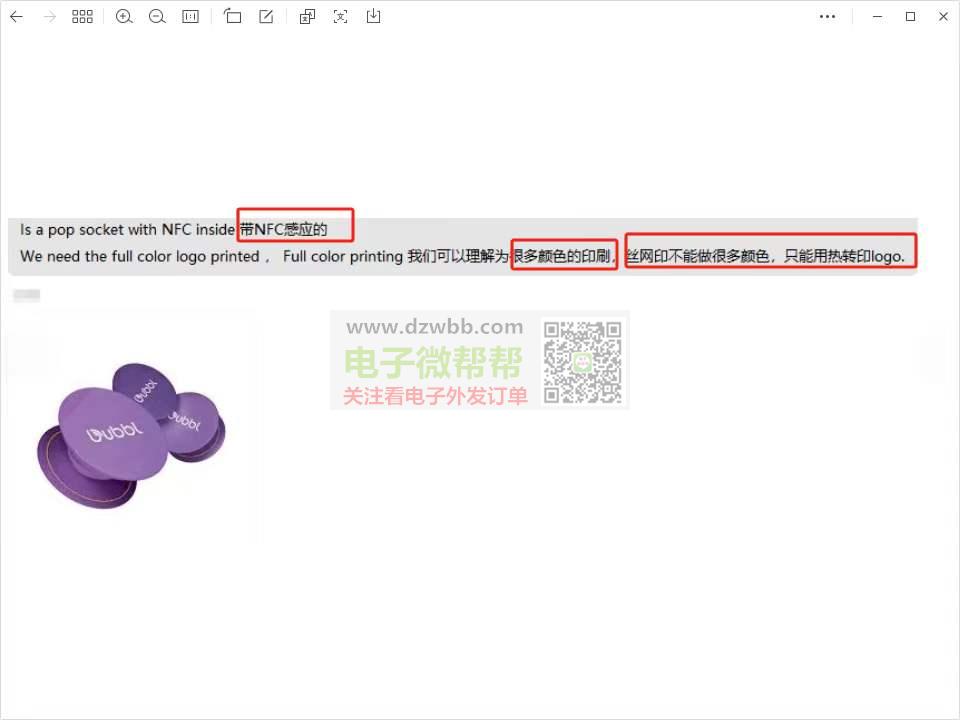Save the image with download icon
The height and width of the screenshot is (720, 960).
374,17
